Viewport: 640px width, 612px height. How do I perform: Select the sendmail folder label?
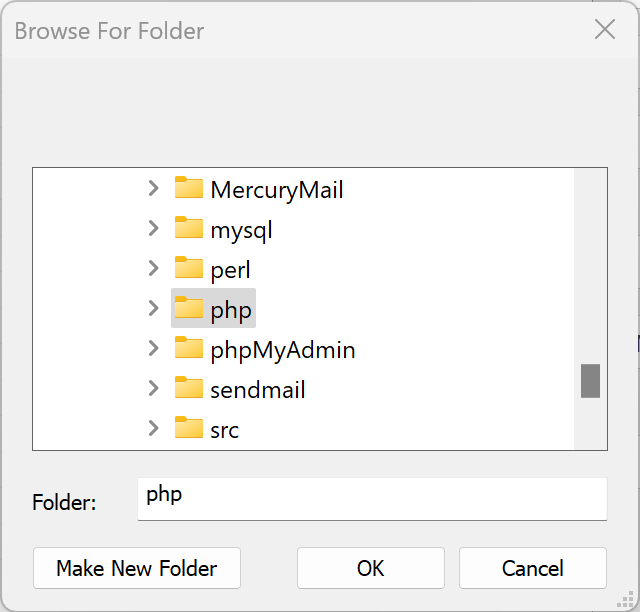[x=258, y=389]
